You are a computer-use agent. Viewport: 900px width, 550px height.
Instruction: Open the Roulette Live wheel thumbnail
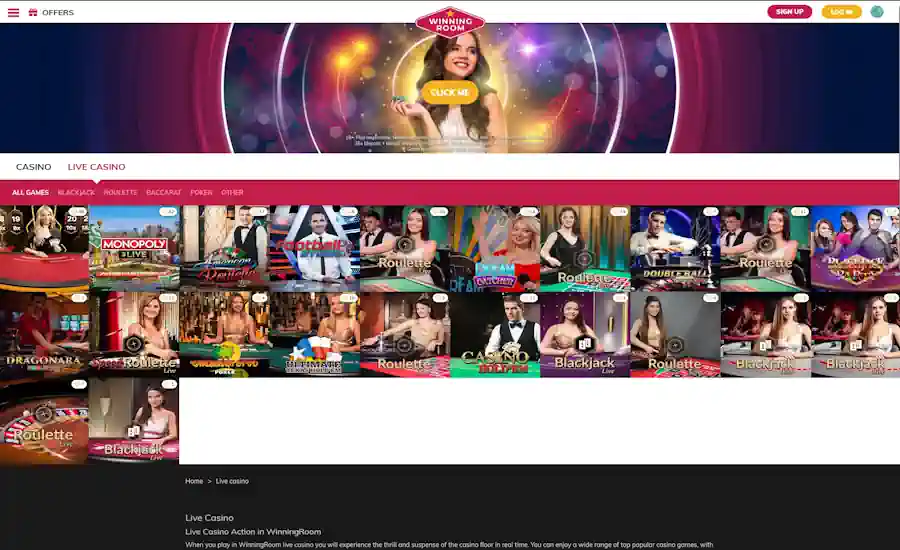coord(44,421)
